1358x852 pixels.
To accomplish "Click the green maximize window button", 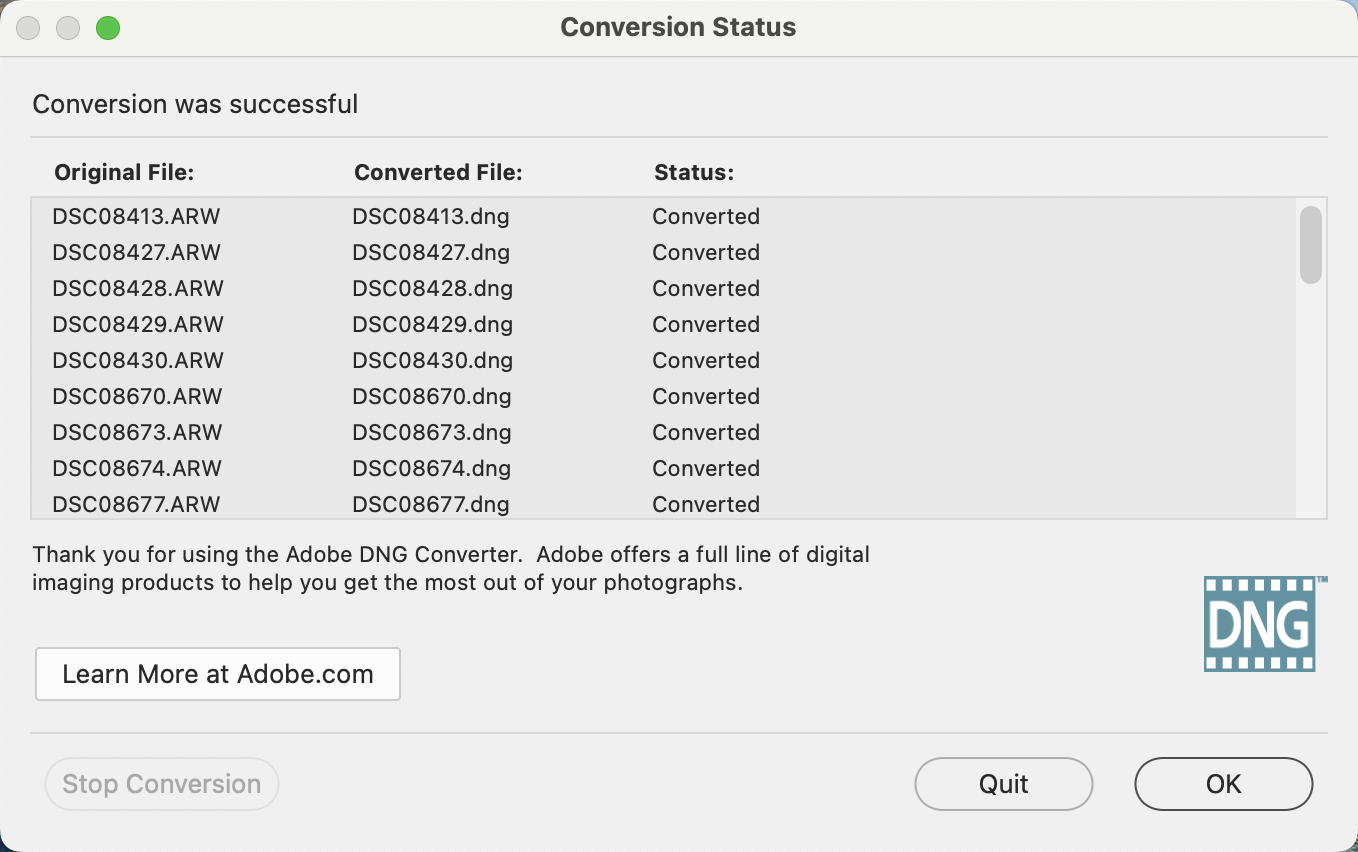I will [108, 28].
